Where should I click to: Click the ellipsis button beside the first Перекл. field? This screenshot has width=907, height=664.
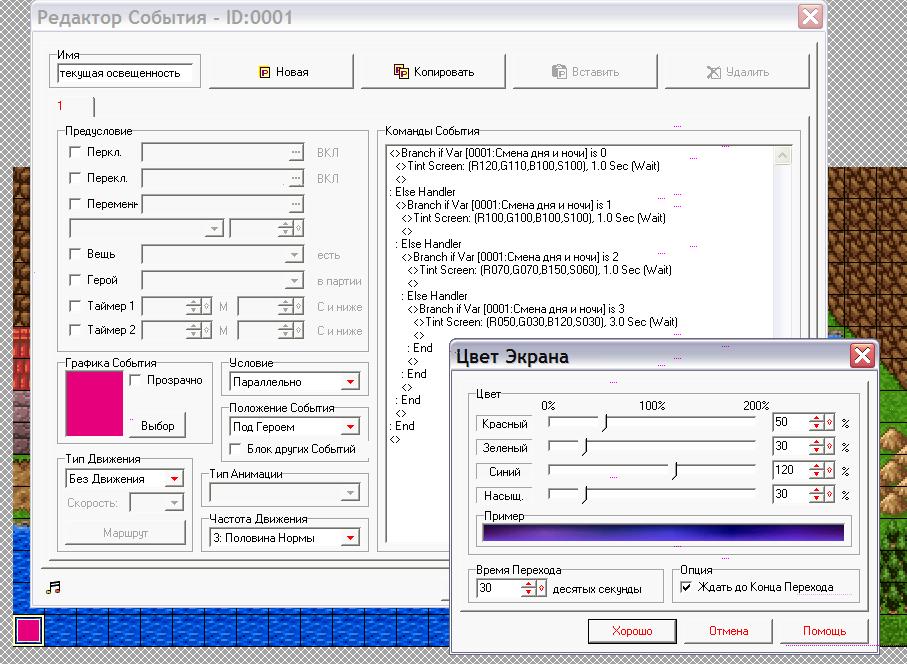(x=295, y=152)
